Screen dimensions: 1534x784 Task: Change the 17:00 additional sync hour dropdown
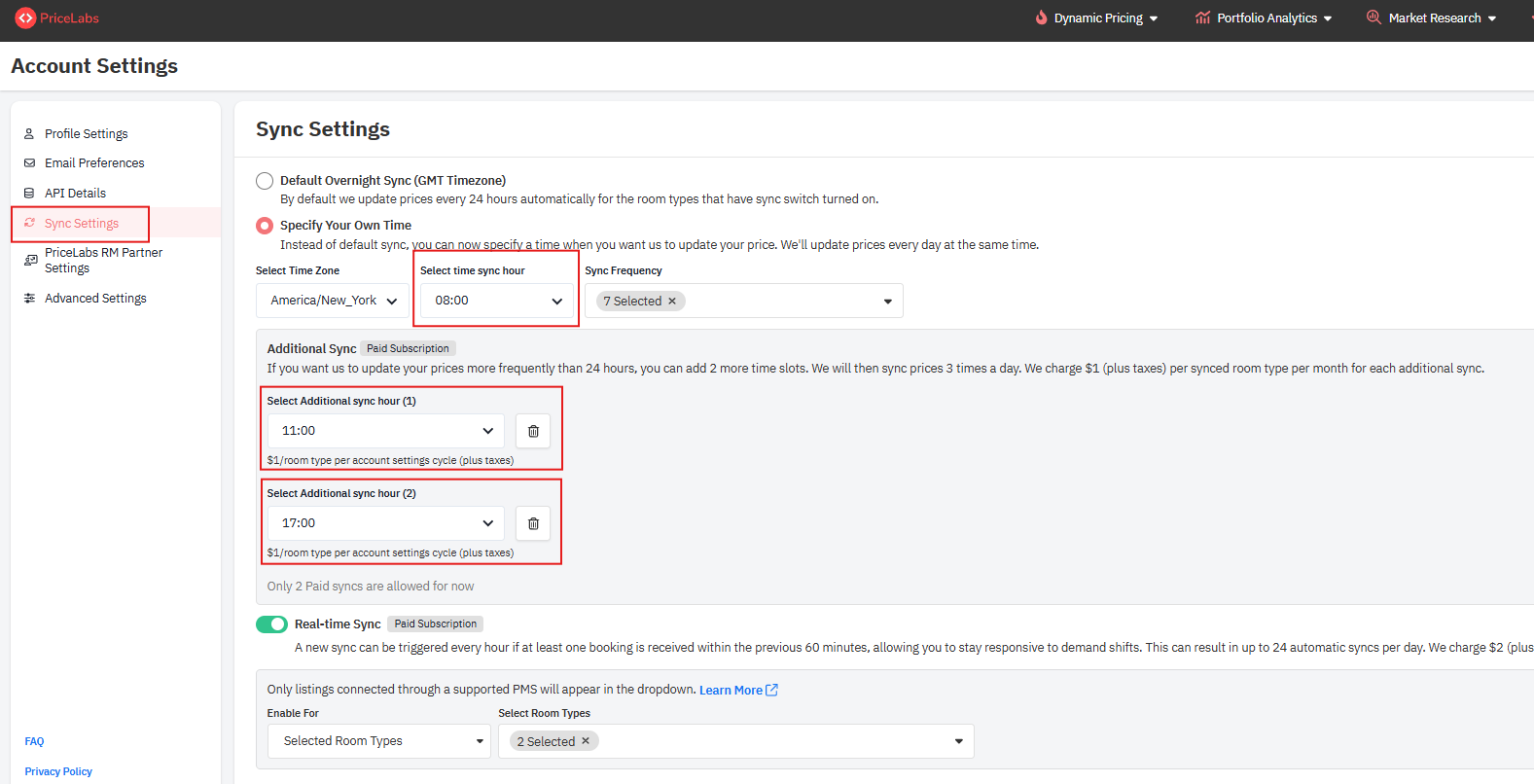386,523
